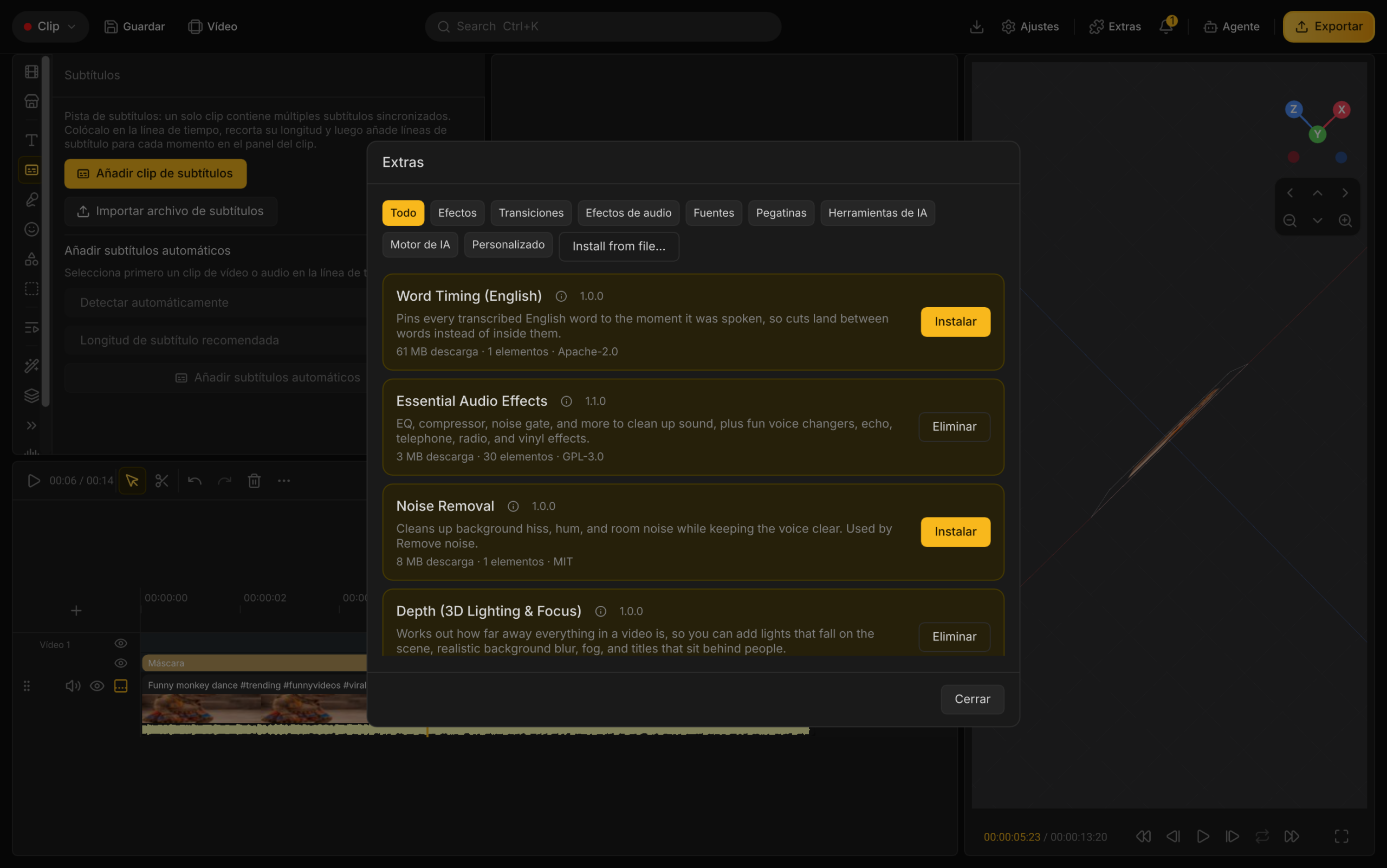Click the download icon in top bar
The width and height of the screenshot is (1387, 868).
coord(976,27)
